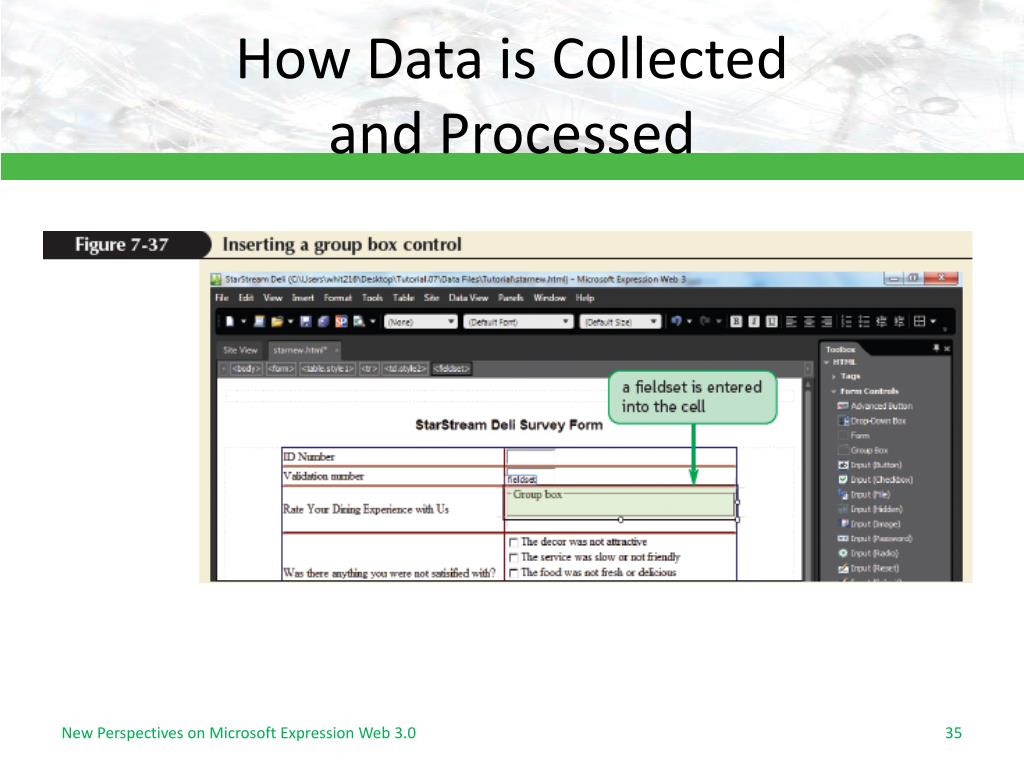
Task: Open the Panels menu
Action: [511, 298]
